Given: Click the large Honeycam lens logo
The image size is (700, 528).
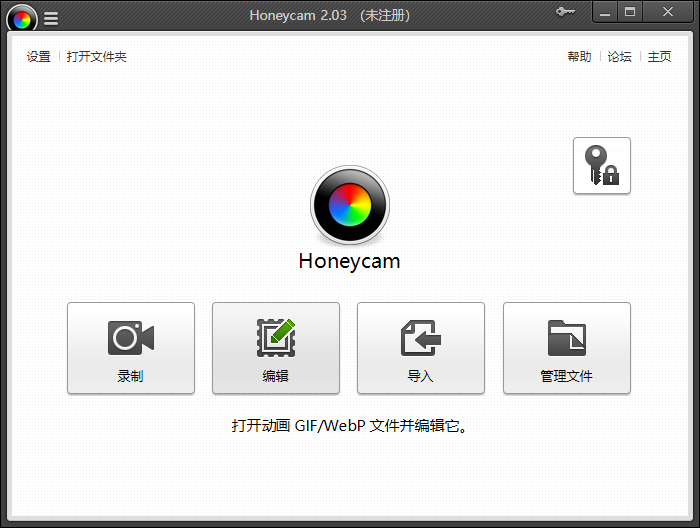Looking at the screenshot, I should click(350, 205).
